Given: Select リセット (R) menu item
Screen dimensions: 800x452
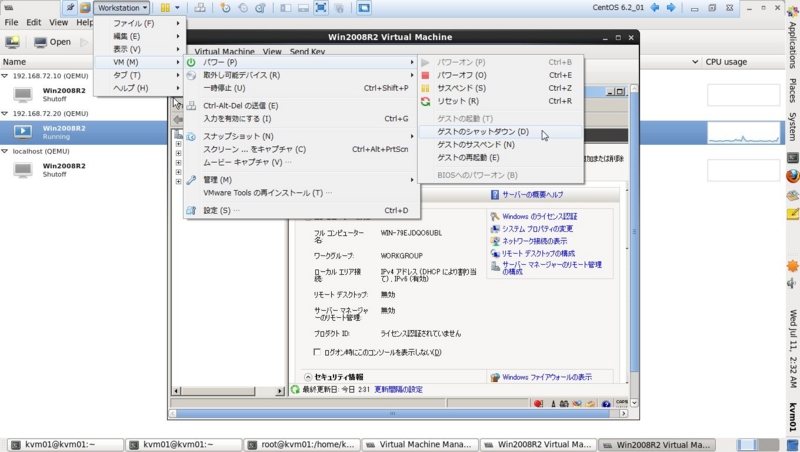Looking at the screenshot, I should tap(501, 101).
